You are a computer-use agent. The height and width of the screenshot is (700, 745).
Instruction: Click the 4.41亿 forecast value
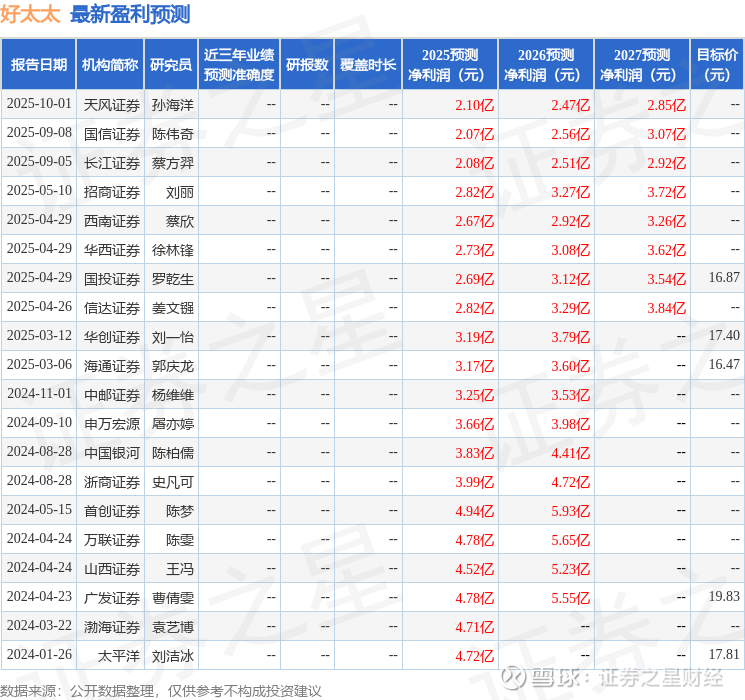571,453
